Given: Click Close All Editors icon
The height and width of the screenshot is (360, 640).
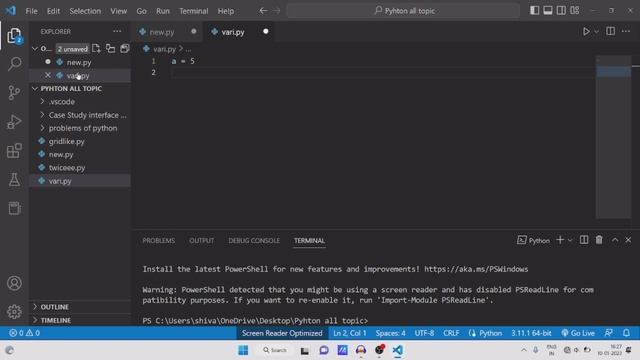Looking at the screenshot, I should click(x=124, y=49).
